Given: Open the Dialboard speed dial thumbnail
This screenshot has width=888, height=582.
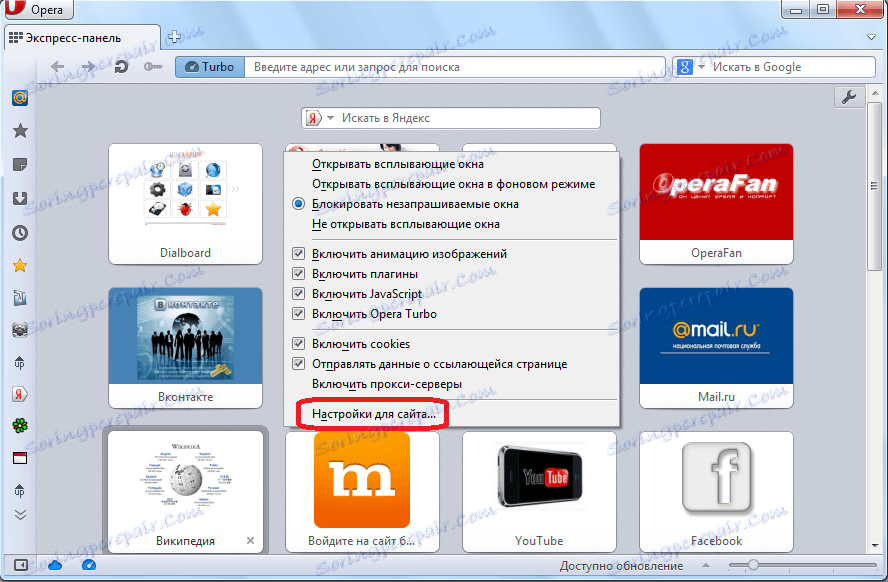Looking at the screenshot, I should [185, 204].
